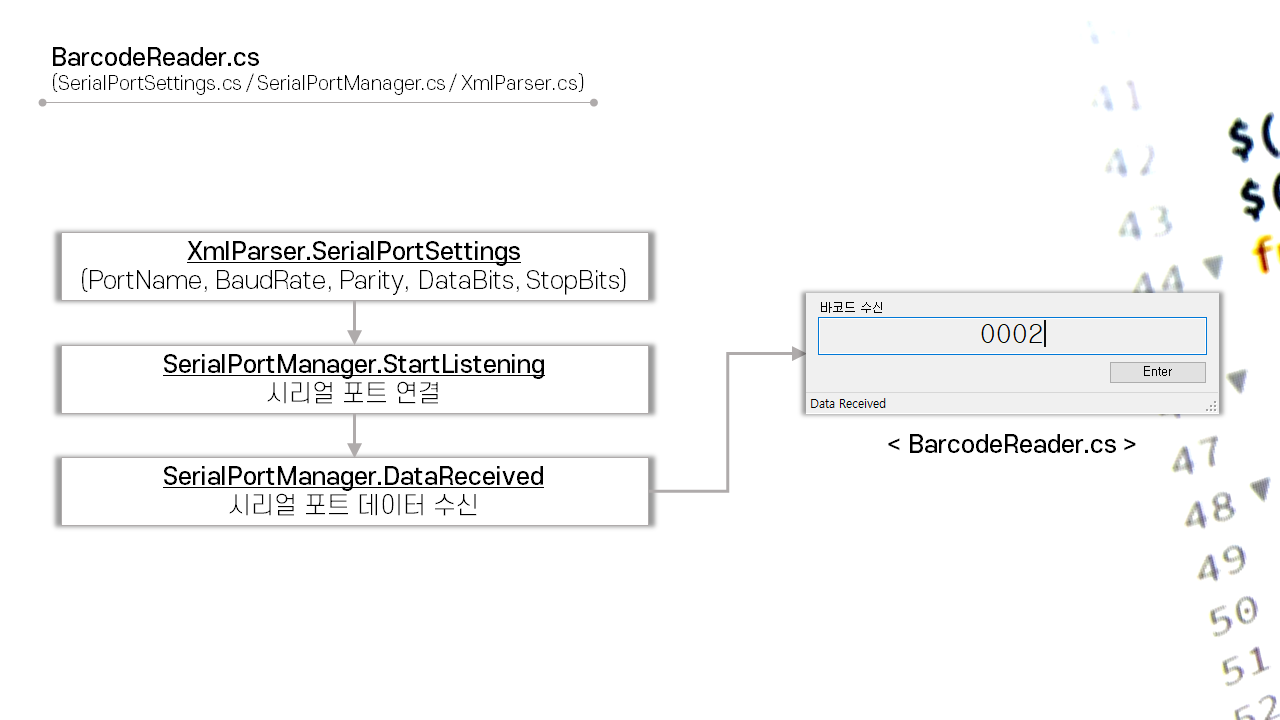Click the gray dot at the title underline end

(x=594, y=101)
